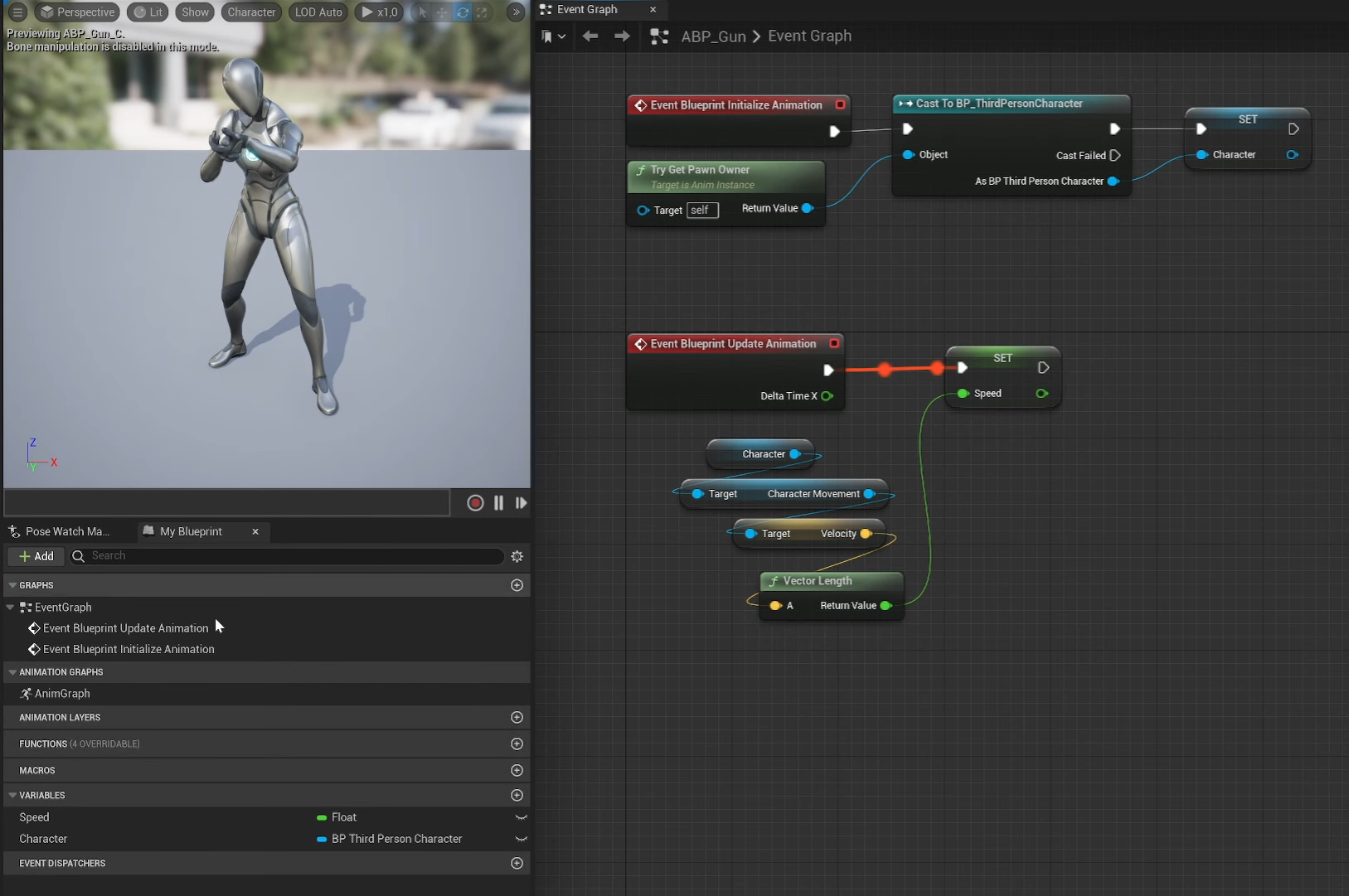Open the viewport hamburger menu
This screenshot has width=1349, height=896.
pyautogui.click(x=17, y=12)
